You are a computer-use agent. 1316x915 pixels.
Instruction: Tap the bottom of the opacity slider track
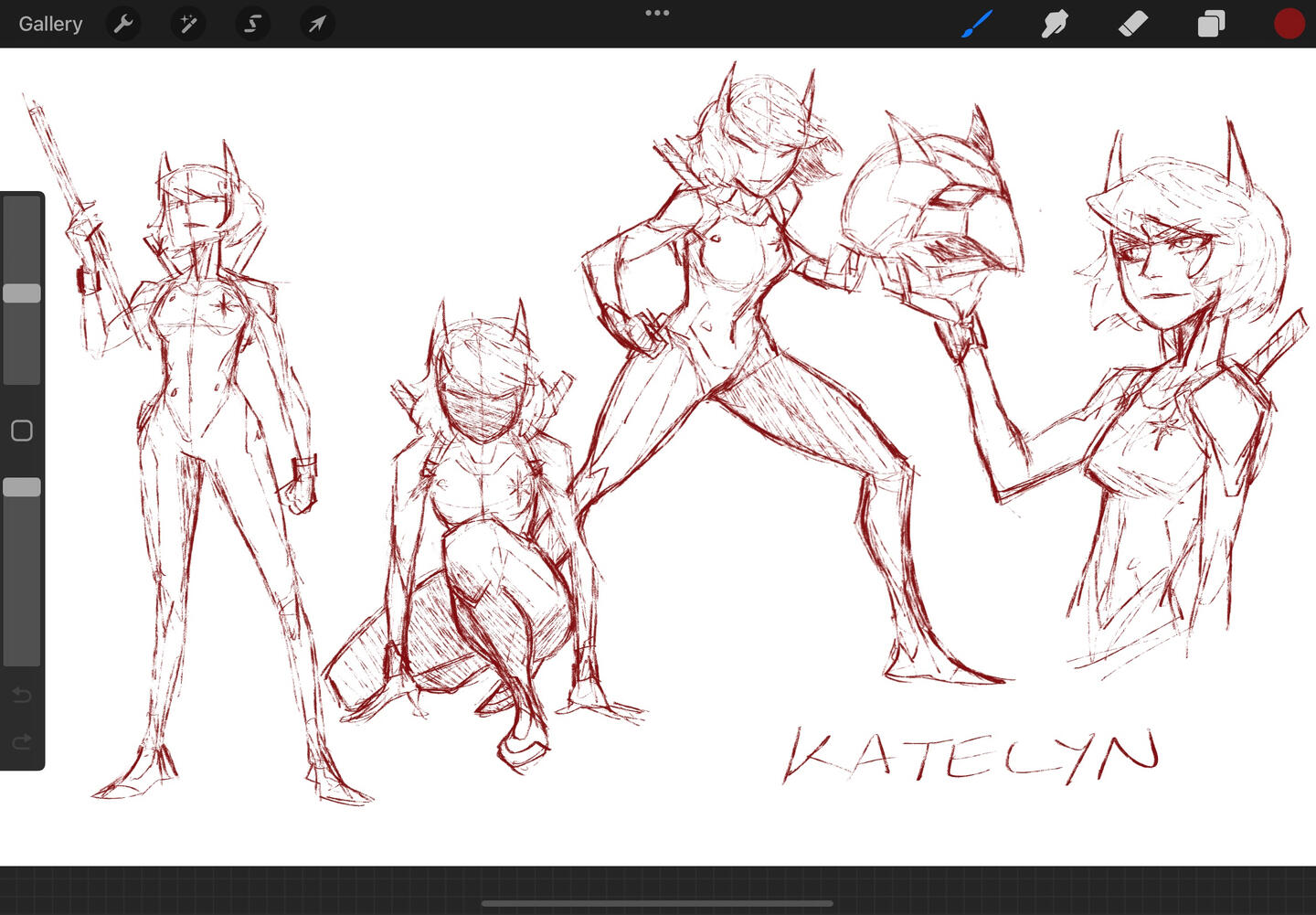pos(22,654)
